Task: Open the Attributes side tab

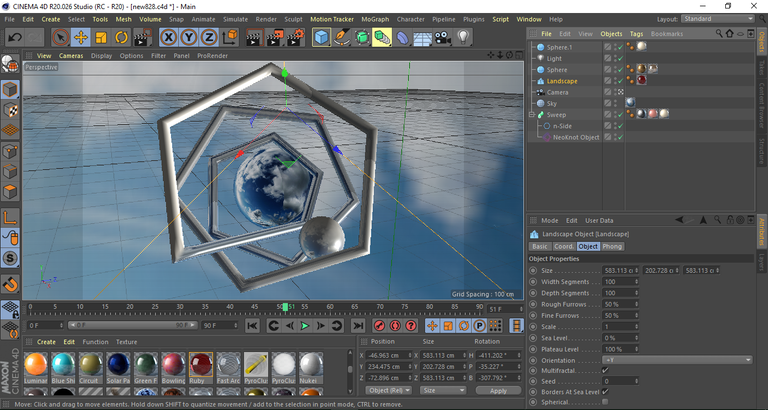Action: [762, 230]
